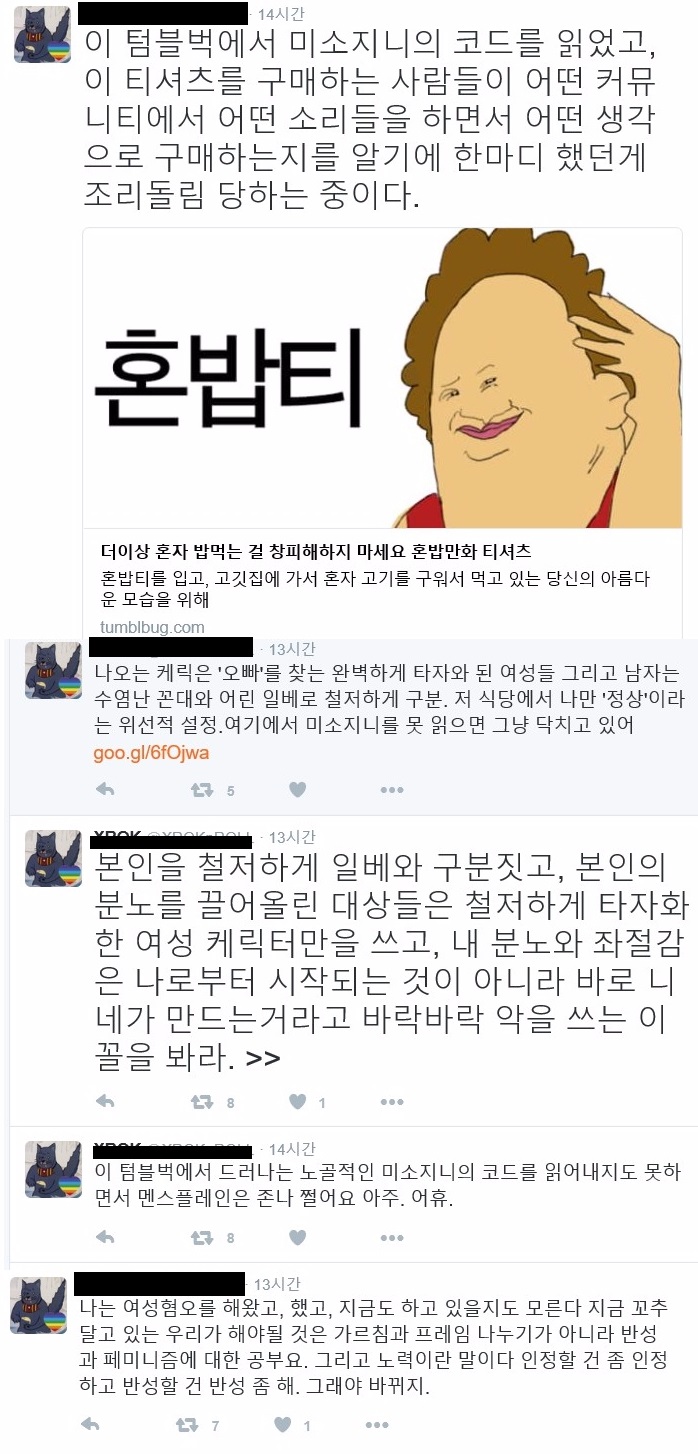Retweet the tweet with 8 retweets and 1 like
Image resolution: width=698 pixels, height=1454 pixels.
click(x=202, y=1102)
